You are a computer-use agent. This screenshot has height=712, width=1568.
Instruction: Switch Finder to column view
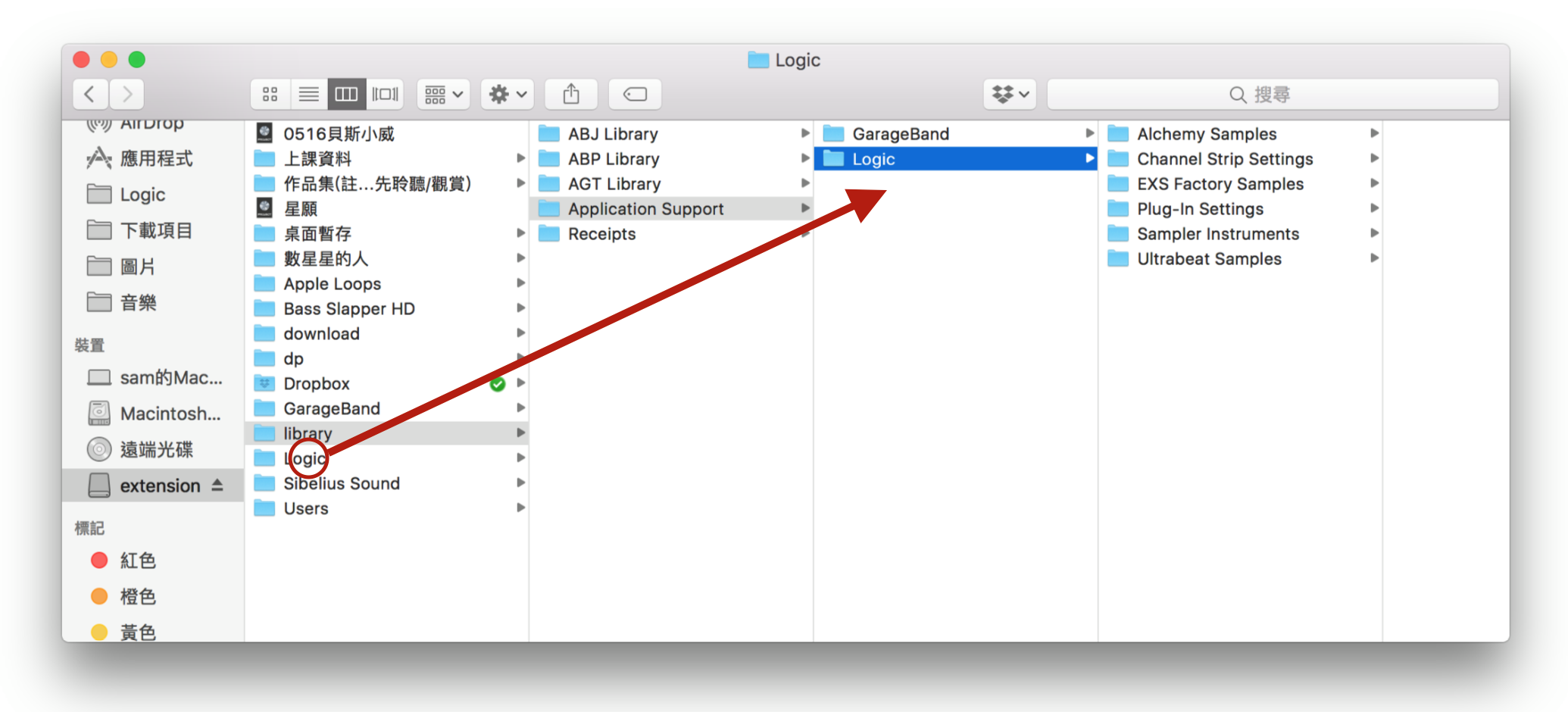tap(346, 94)
